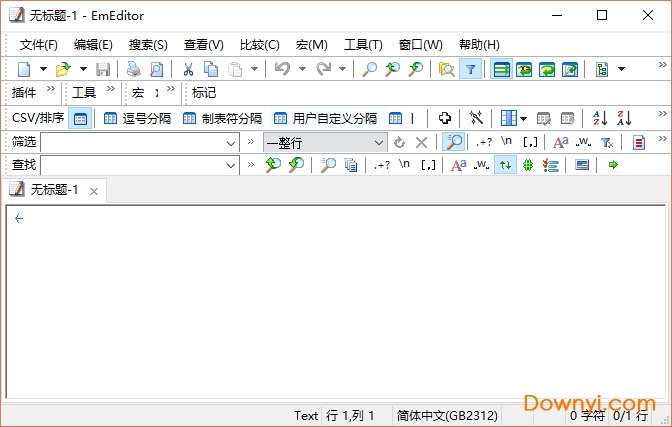Click the Save floppy disk icon

[103, 69]
